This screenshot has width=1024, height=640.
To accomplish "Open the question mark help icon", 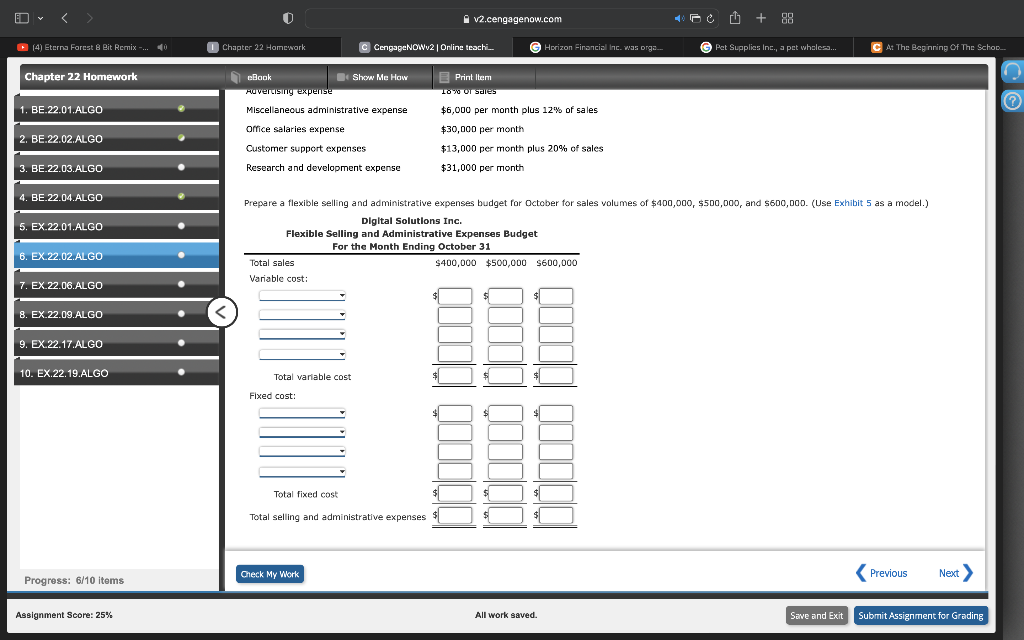I will pos(1012,101).
